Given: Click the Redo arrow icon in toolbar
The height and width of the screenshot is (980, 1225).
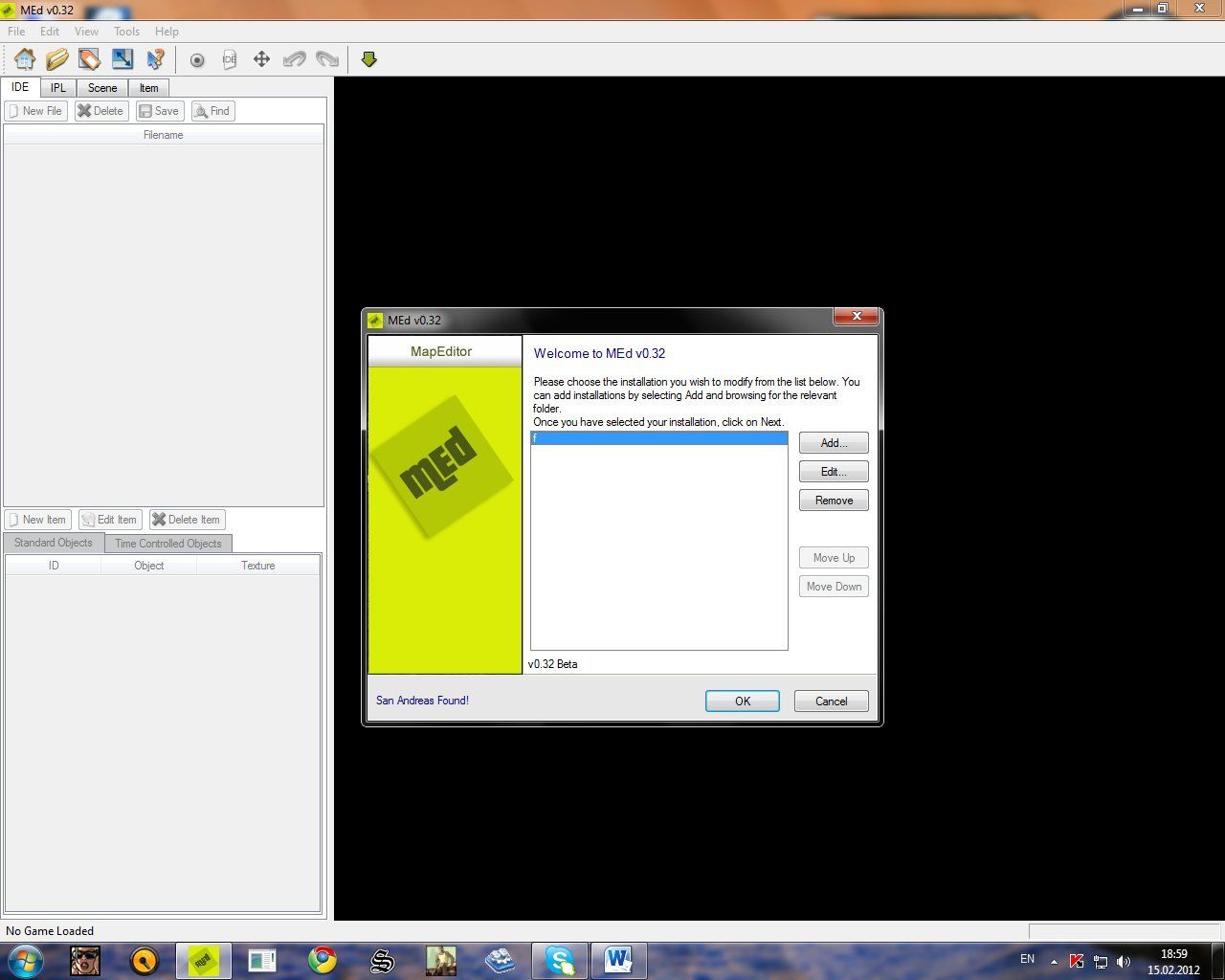Looking at the screenshot, I should (327, 59).
